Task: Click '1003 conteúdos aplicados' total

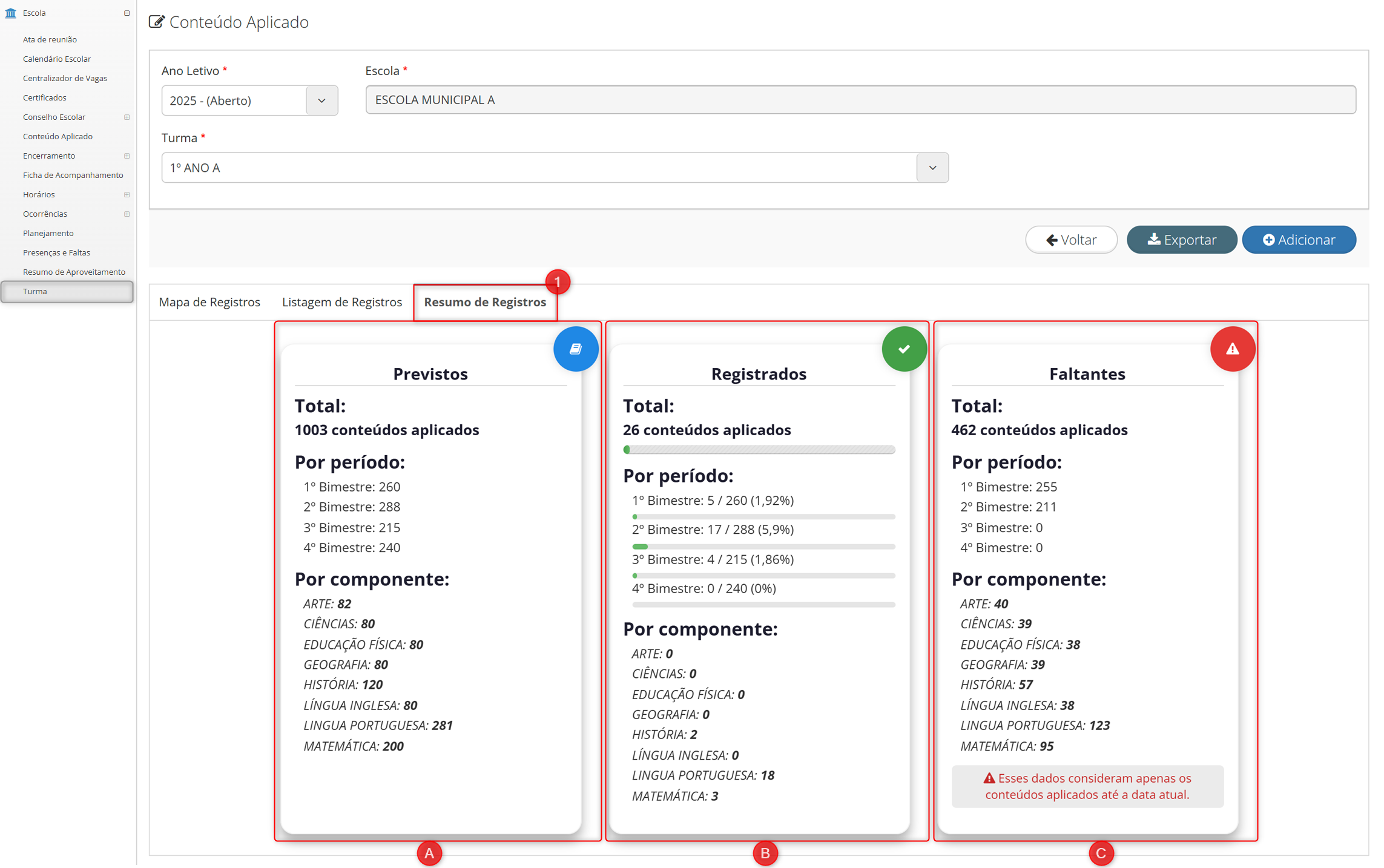Action: [387, 430]
